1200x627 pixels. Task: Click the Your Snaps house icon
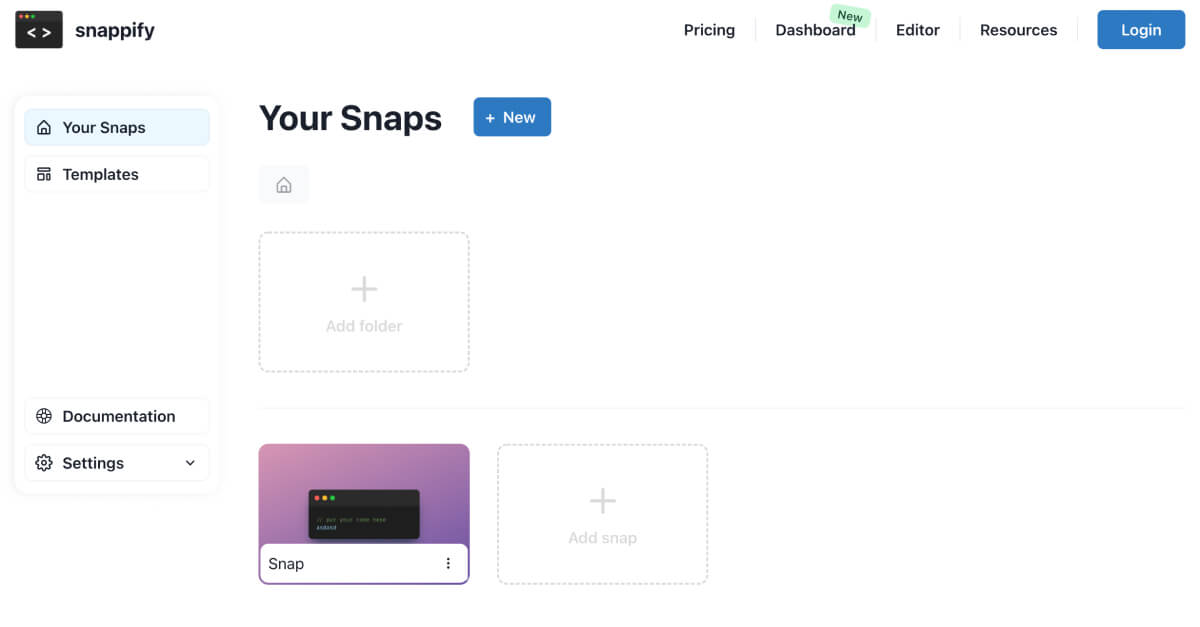[x=44, y=128]
